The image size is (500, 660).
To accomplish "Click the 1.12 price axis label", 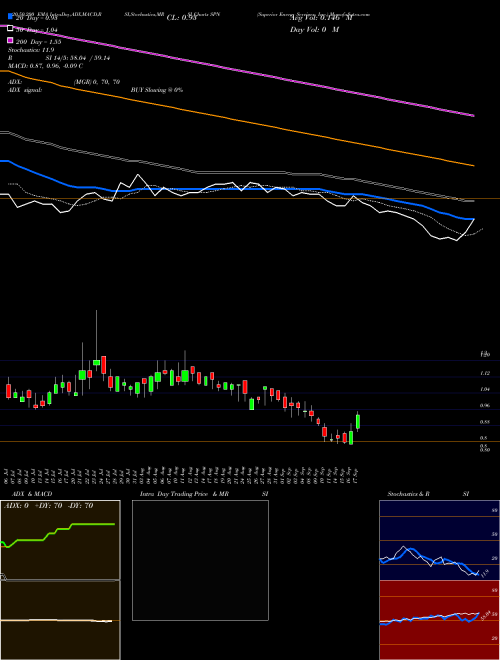I will 485,373.
